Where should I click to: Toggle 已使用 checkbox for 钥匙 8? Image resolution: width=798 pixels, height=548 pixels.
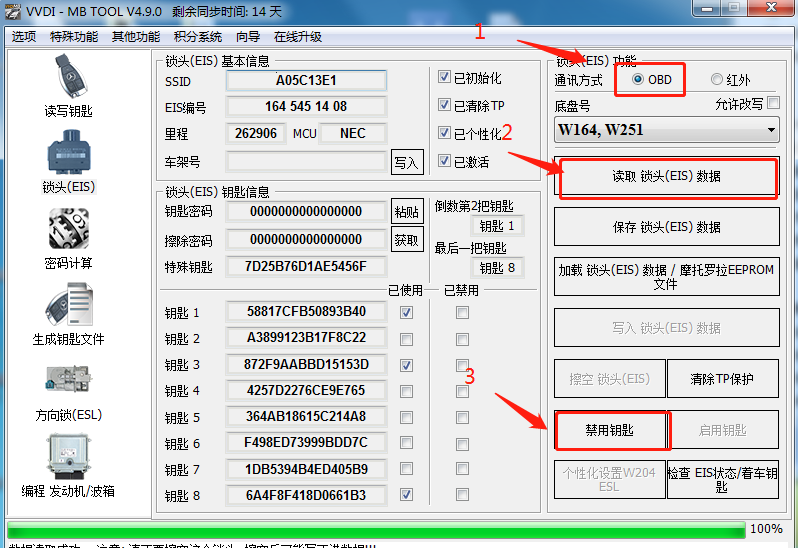pos(406,495)
